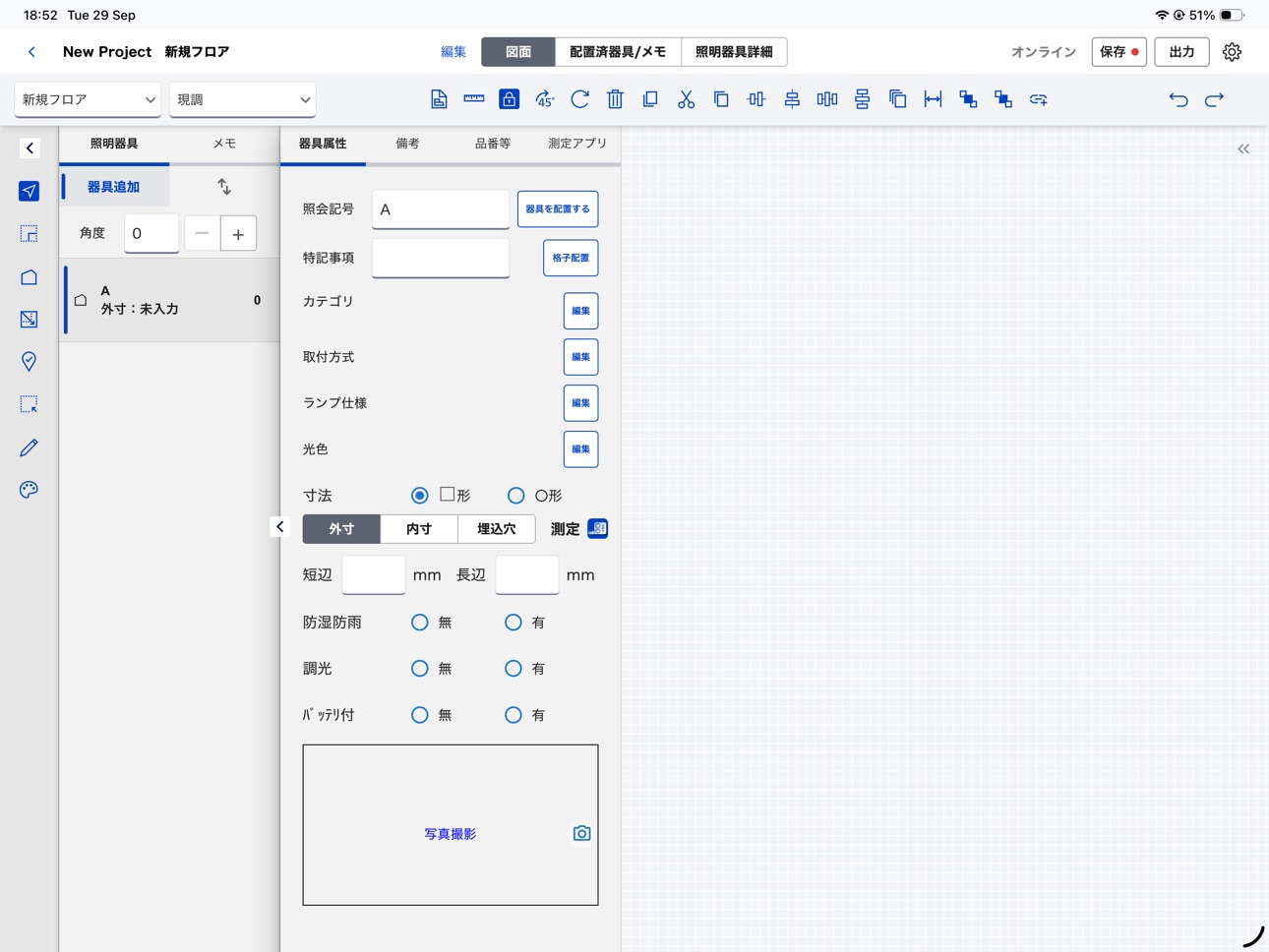Select the pencil draw tool

[29, 447]
